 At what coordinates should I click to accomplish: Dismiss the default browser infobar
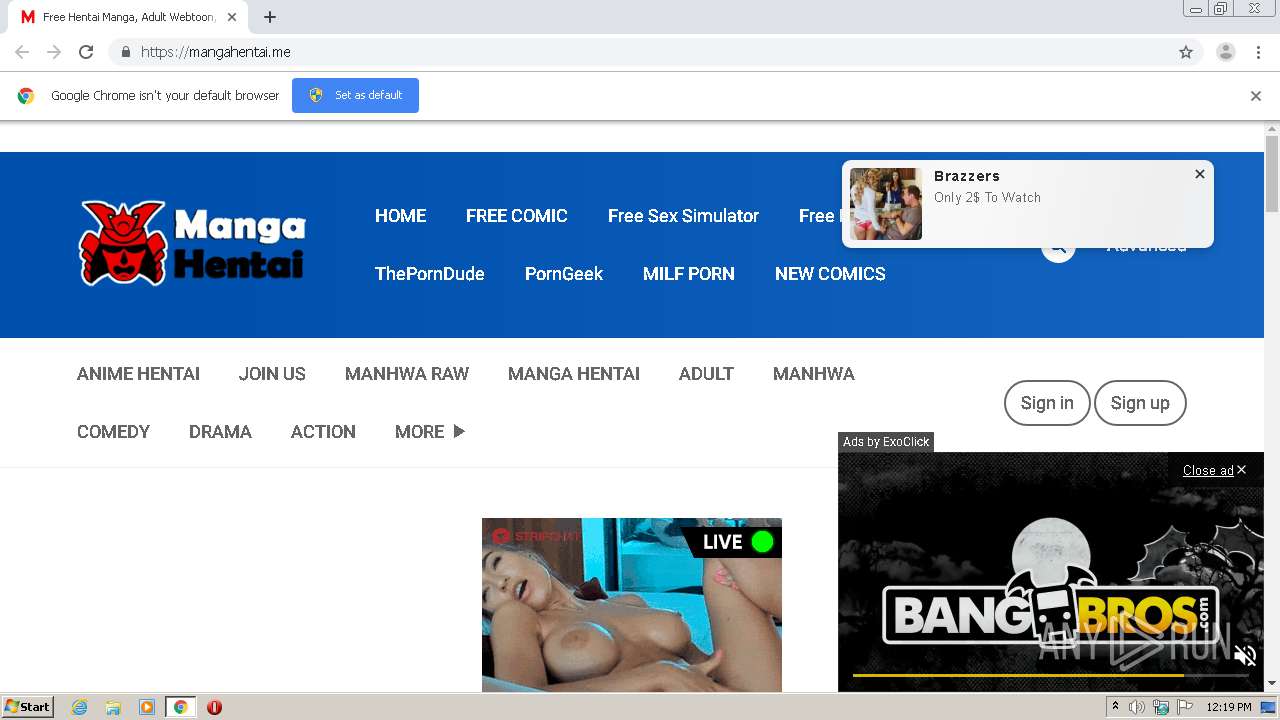(1256, 96)
